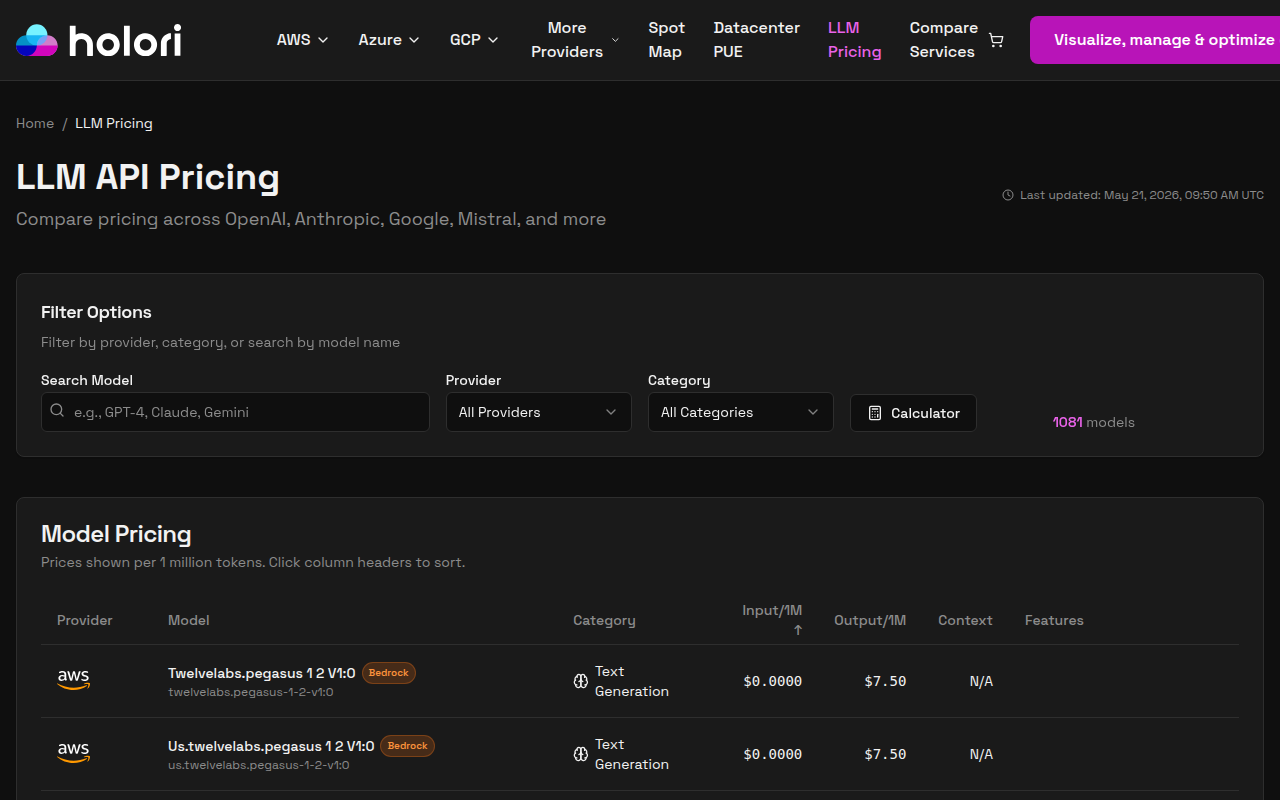This screenshot has width=1280, height=800.
Task: Click $7.50 output price in Twelvelabs.pegasus row
Action: pyautogui.click(x=885, y=681)
